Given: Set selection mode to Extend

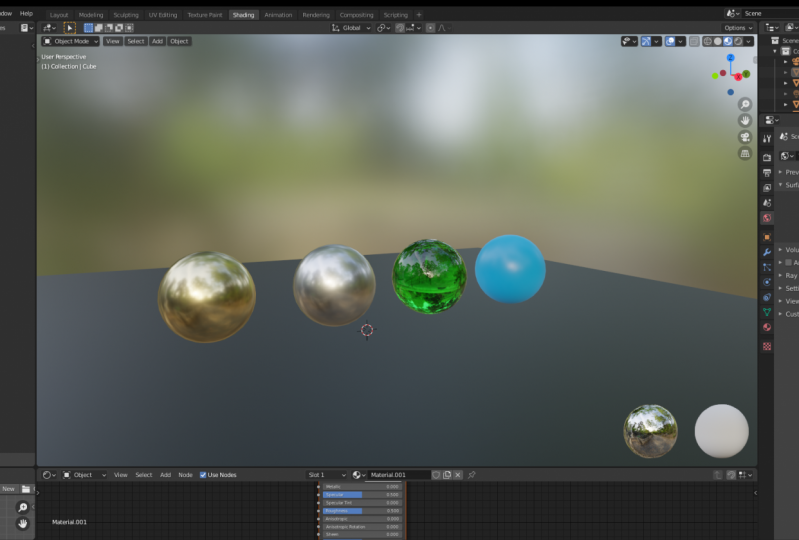Looking at the screenshot, I should click(x=98, y=28).
